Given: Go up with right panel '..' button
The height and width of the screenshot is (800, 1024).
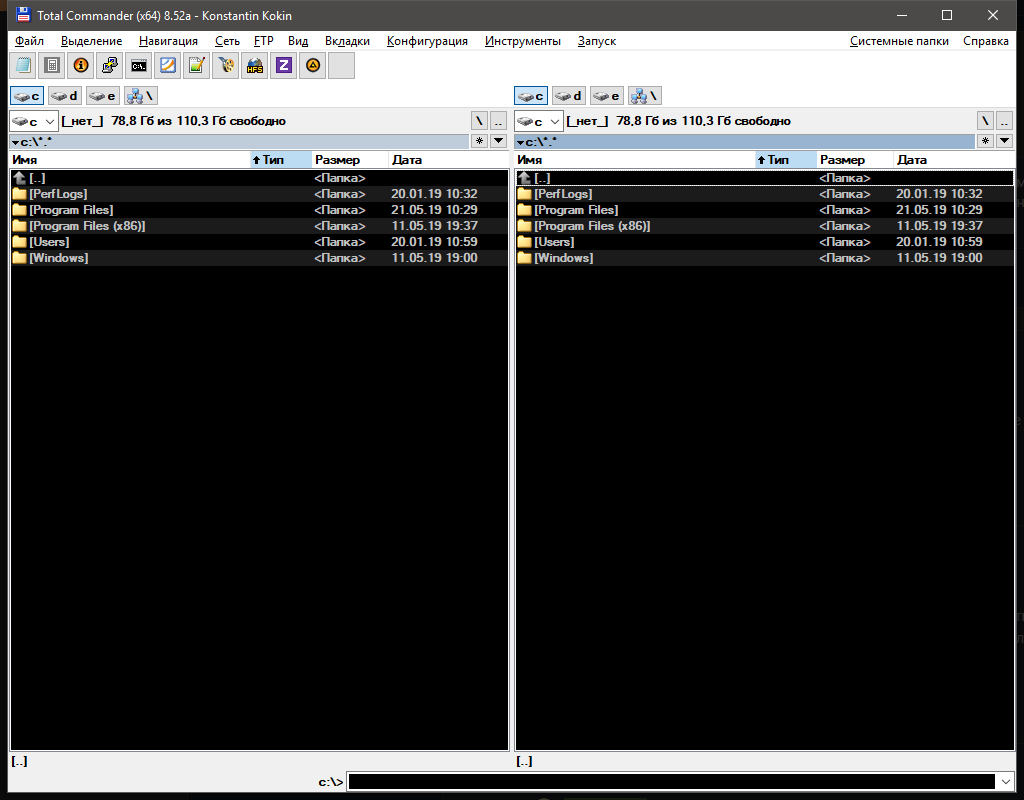Looking at the screenshot, I should [x=1004, y=121].
